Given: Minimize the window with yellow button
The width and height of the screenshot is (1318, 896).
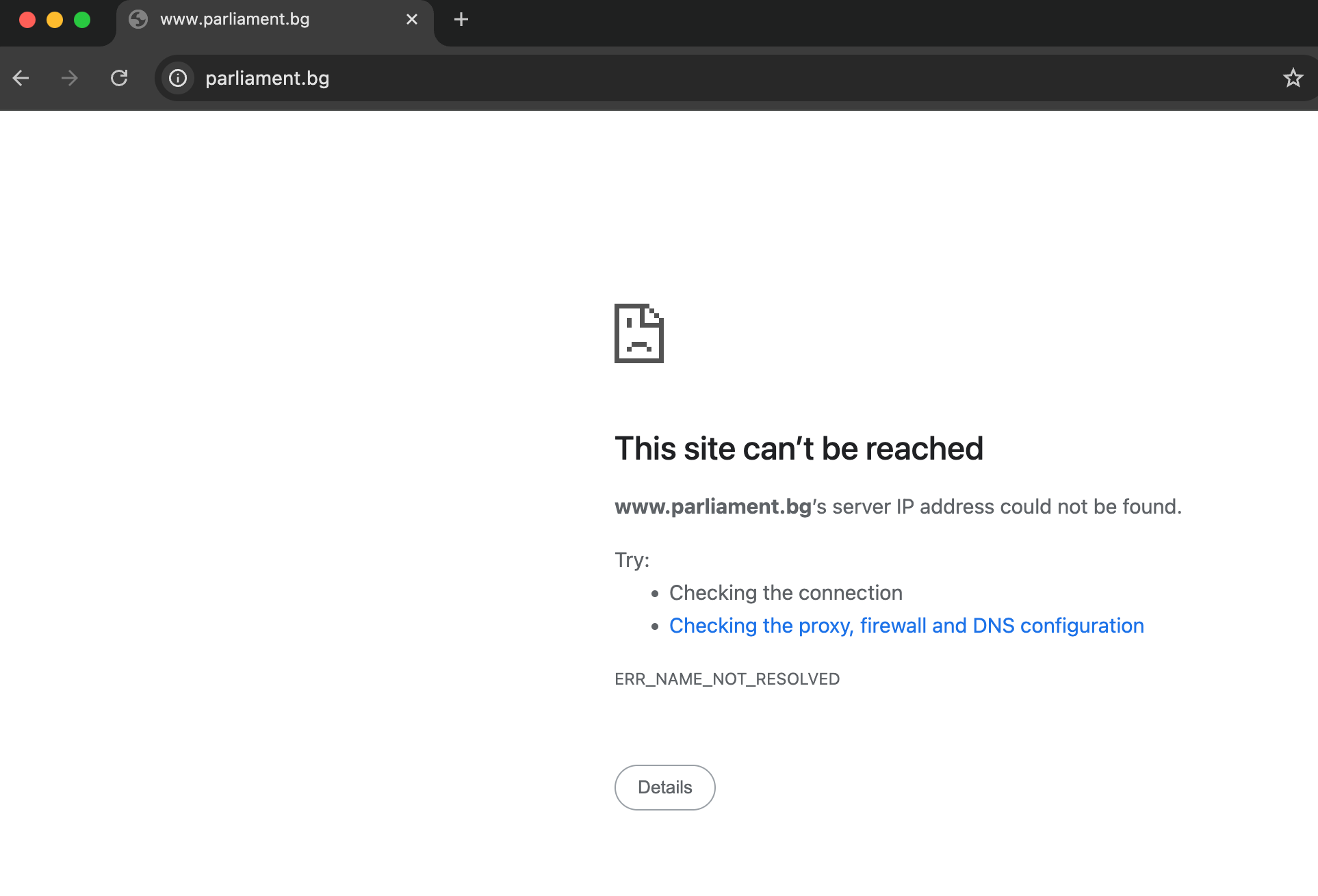Looking at the screenshot, I should pyautogui.click(x=55, y=20).
